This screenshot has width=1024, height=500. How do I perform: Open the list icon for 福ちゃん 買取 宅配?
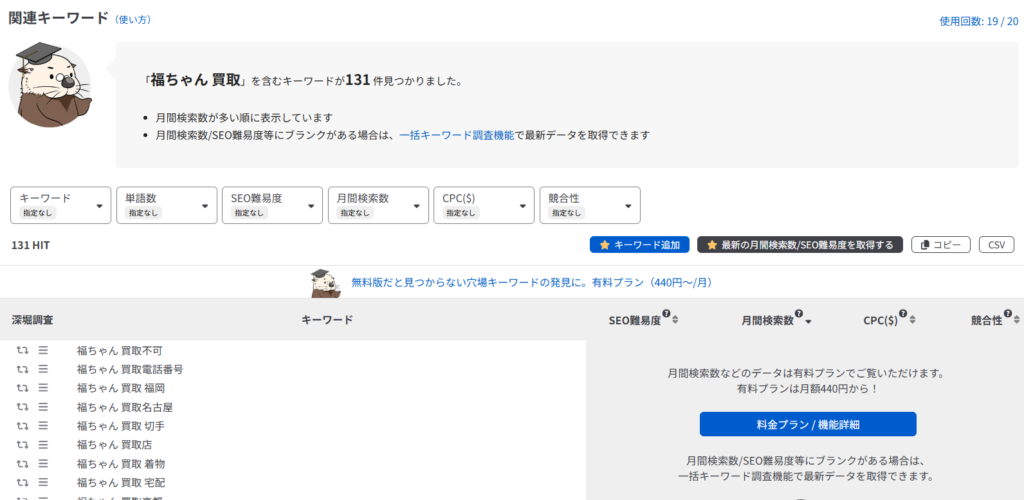tap(43, 483)
